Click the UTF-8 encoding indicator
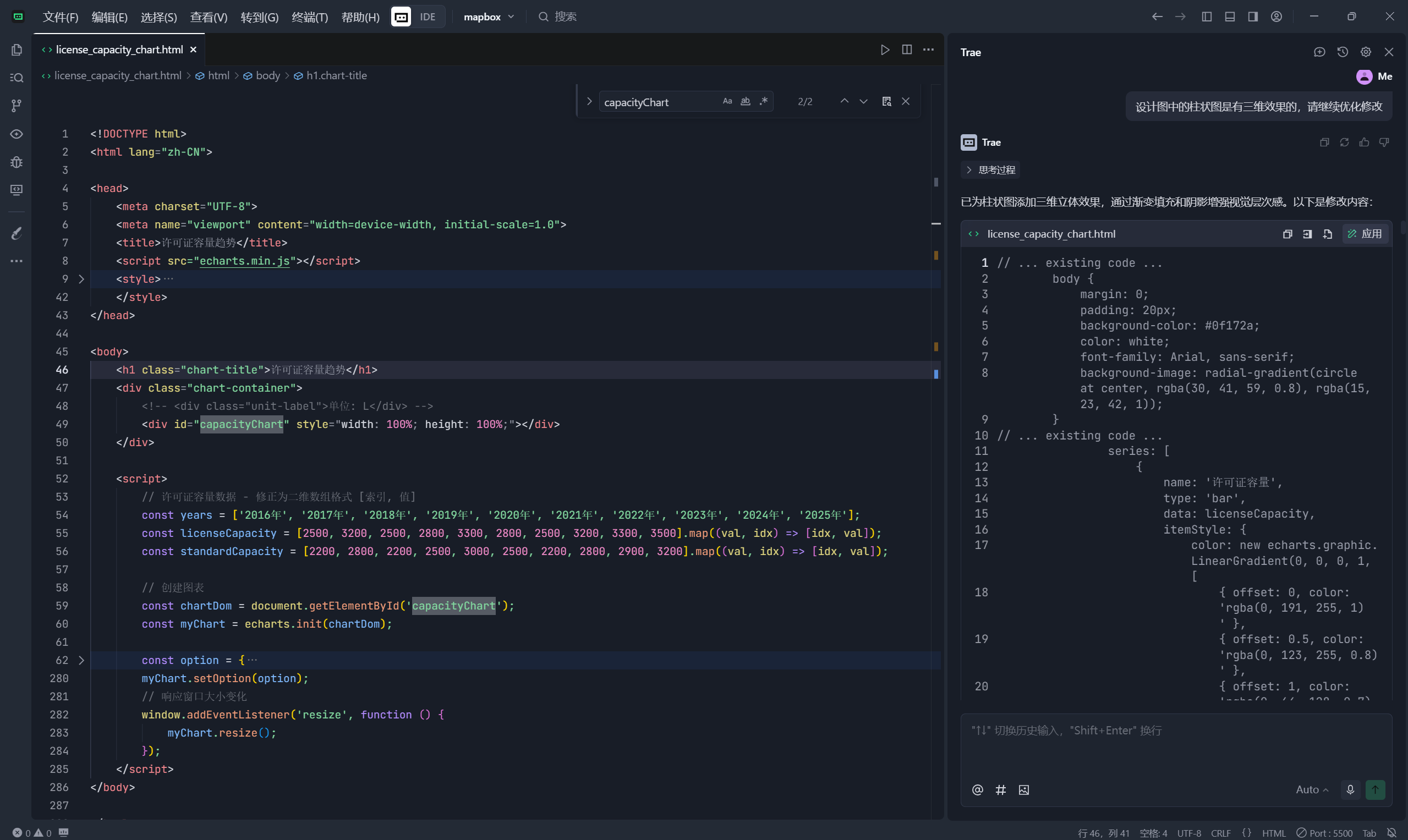 point(1189,833)
